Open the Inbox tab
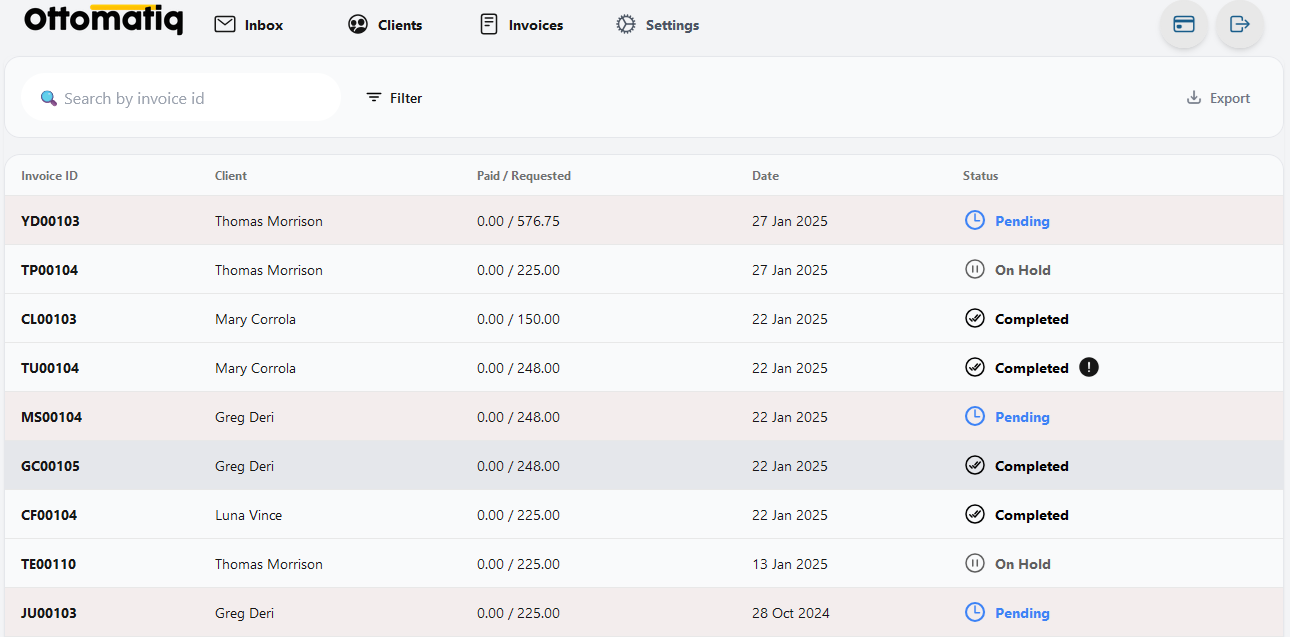The image size is (1290, 637). (249, 25)
